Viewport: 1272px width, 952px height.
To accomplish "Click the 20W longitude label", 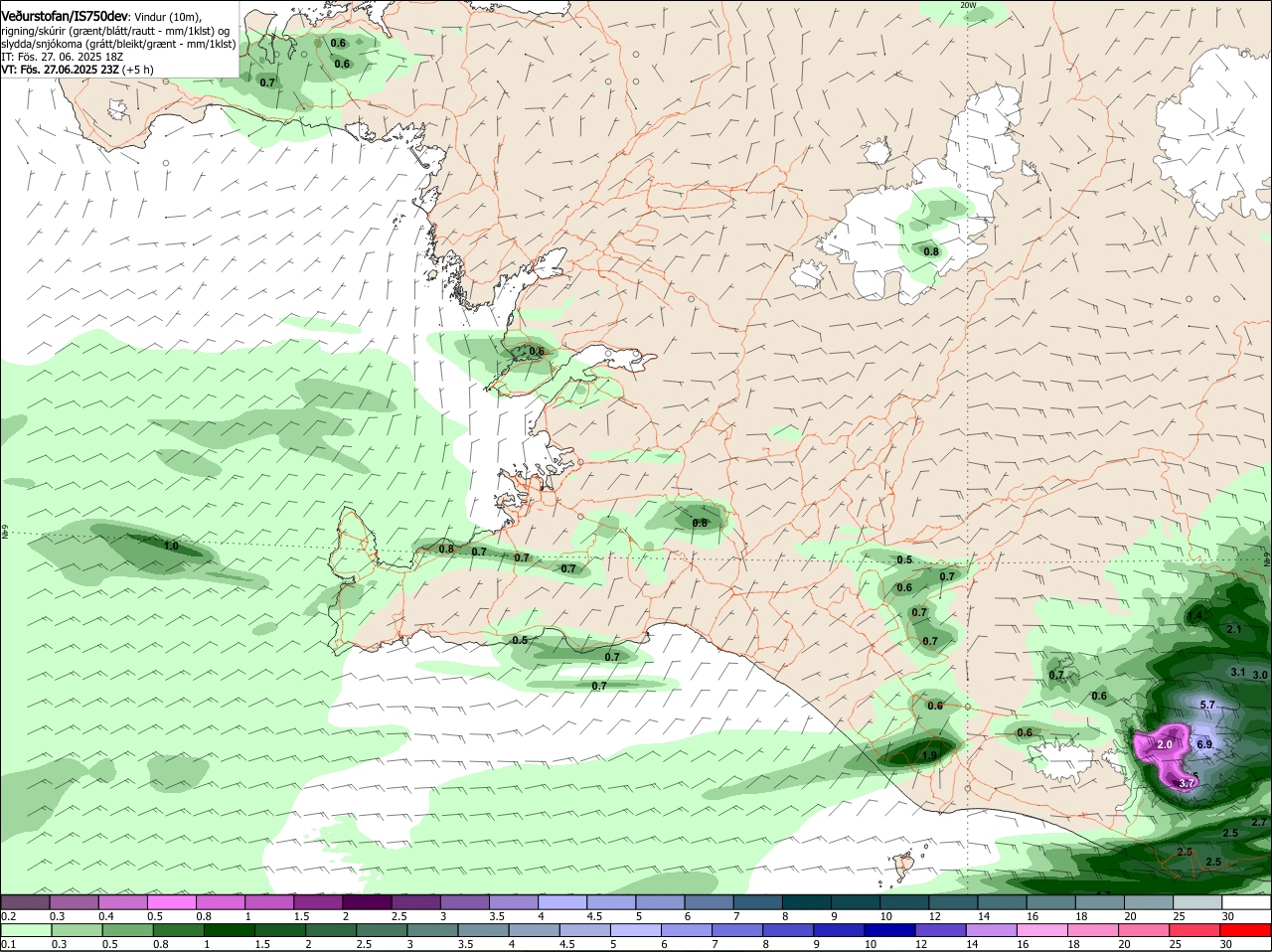I will [x=969, y=5].
